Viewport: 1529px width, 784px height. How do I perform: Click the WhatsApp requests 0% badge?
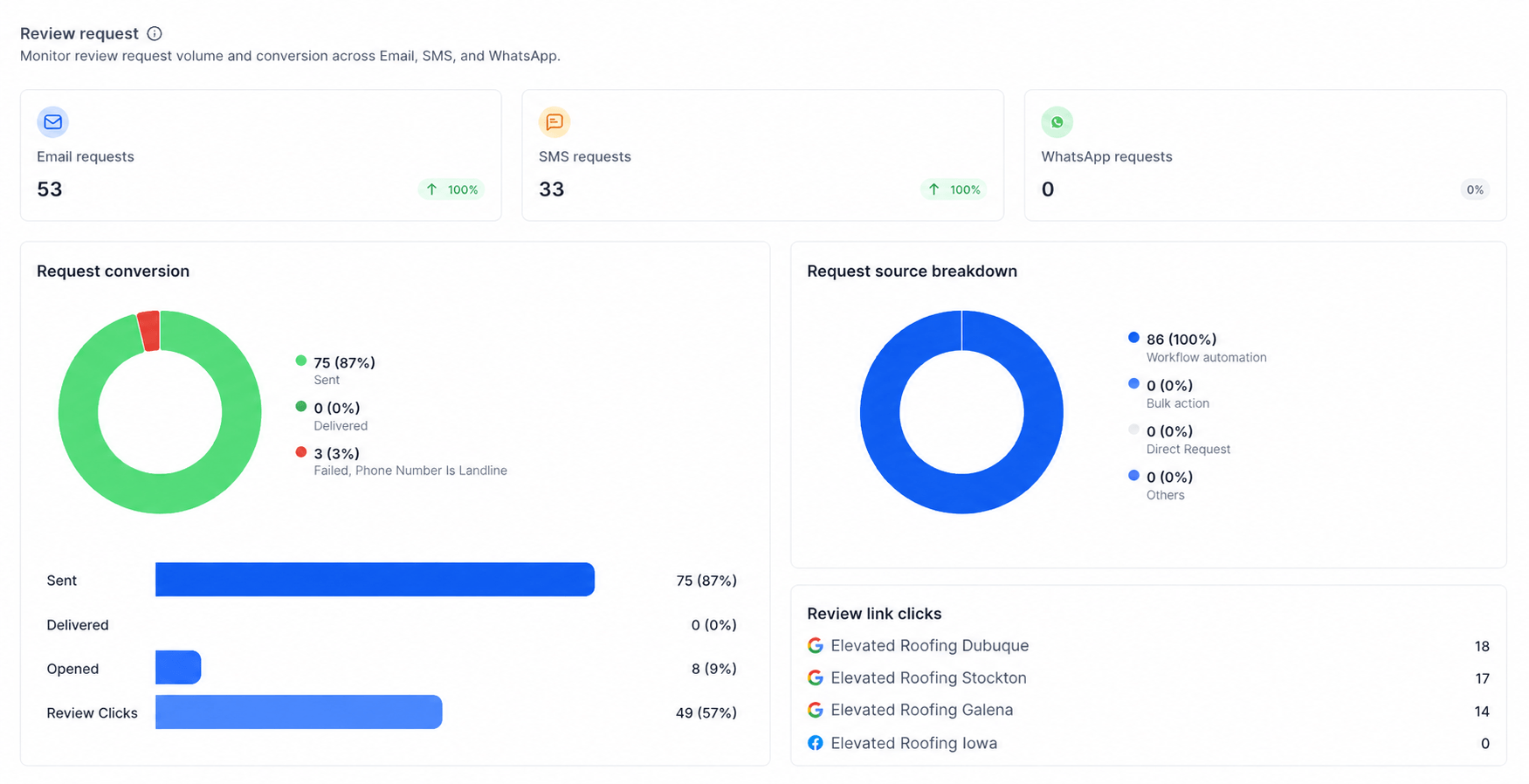(x=1475, y=189)
